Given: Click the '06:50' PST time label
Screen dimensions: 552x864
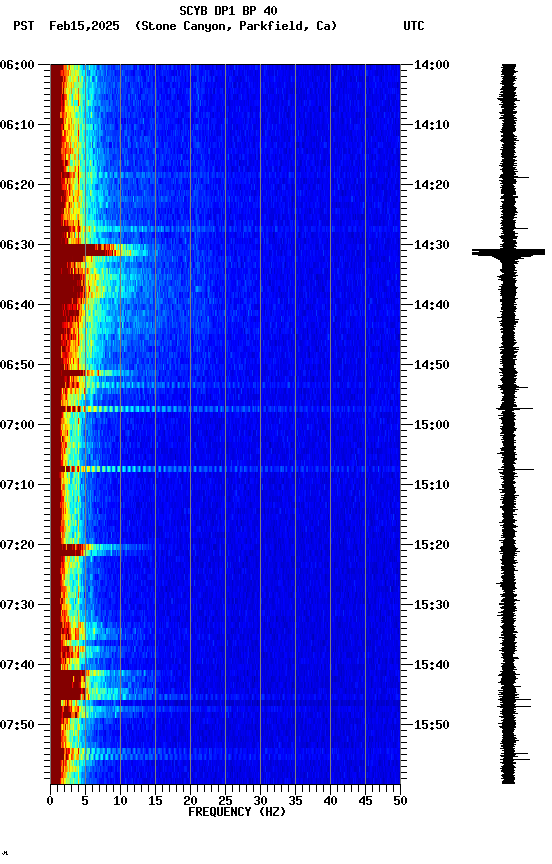Looking at the screenshot, I should [x=17, y=365].
